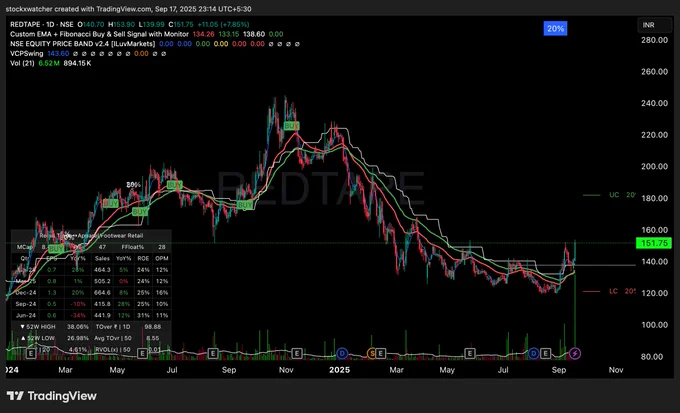
Task: Open the E earnings marker above the 2024 Nov label
Action: click(297, 354)
